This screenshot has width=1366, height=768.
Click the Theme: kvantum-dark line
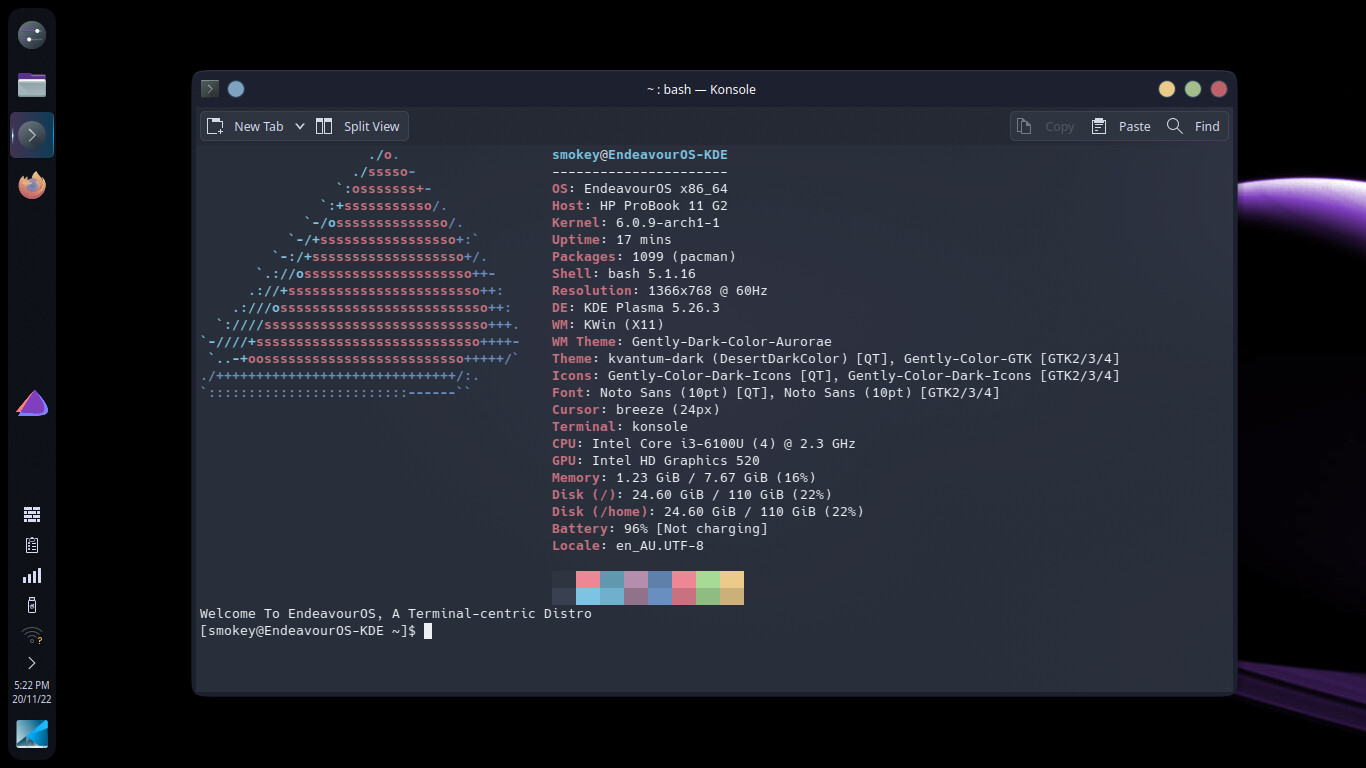coord(836,359)
